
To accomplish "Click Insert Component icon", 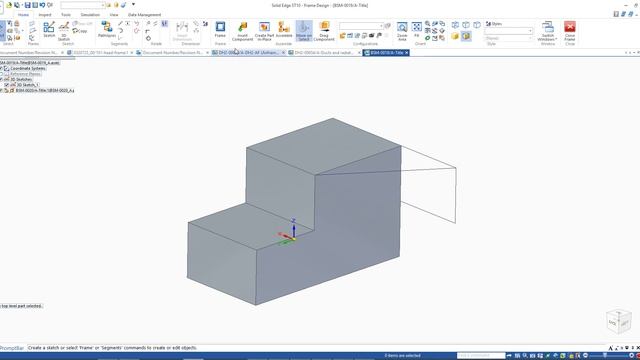I will 242,31.
